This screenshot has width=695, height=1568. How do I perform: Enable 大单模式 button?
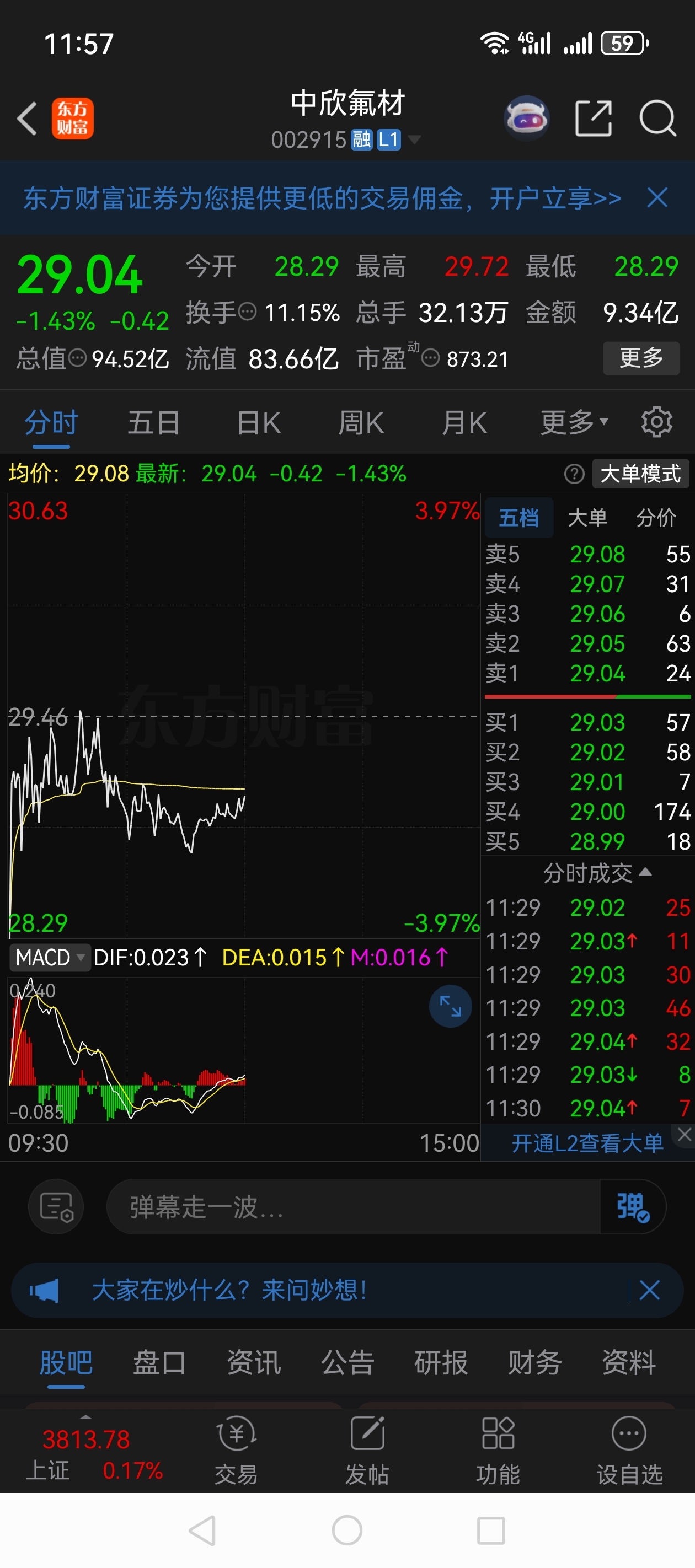click(x=641, y=474)
